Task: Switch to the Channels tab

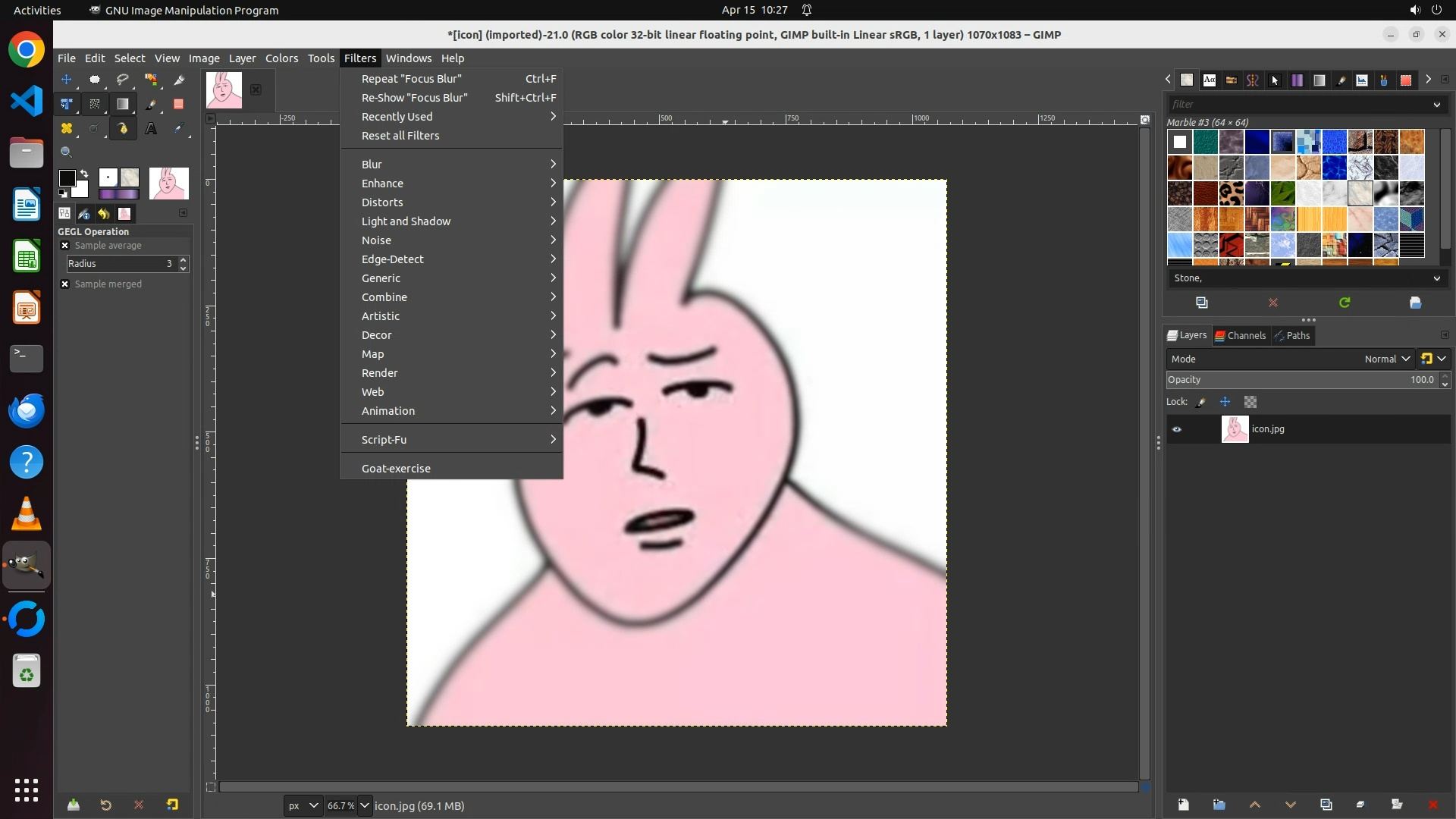Action: (1241, 335)
